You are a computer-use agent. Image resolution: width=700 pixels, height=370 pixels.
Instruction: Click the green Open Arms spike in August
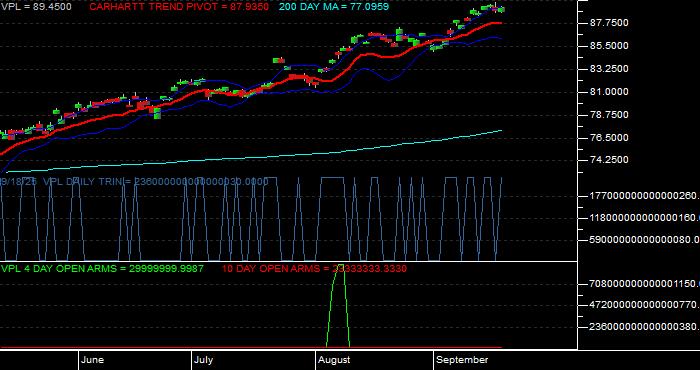pos(338,306)
